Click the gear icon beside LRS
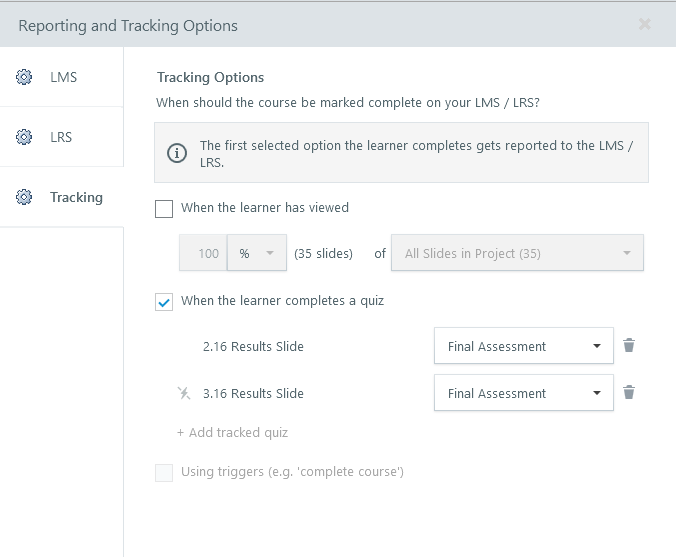This screenshot has height=557, width=676. pos(25,137)
